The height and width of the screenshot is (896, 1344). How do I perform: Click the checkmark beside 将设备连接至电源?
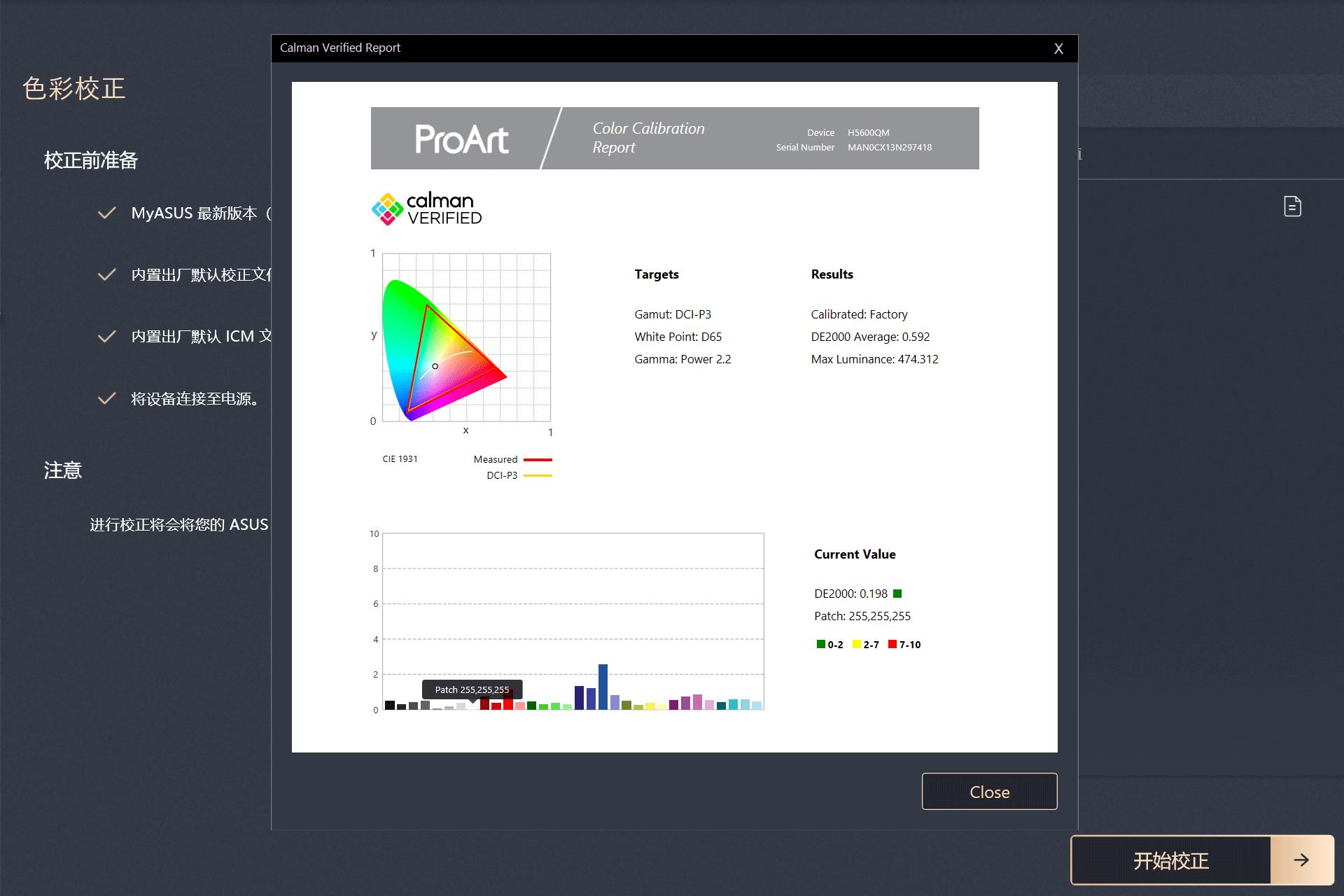click(x=106, y=398)
